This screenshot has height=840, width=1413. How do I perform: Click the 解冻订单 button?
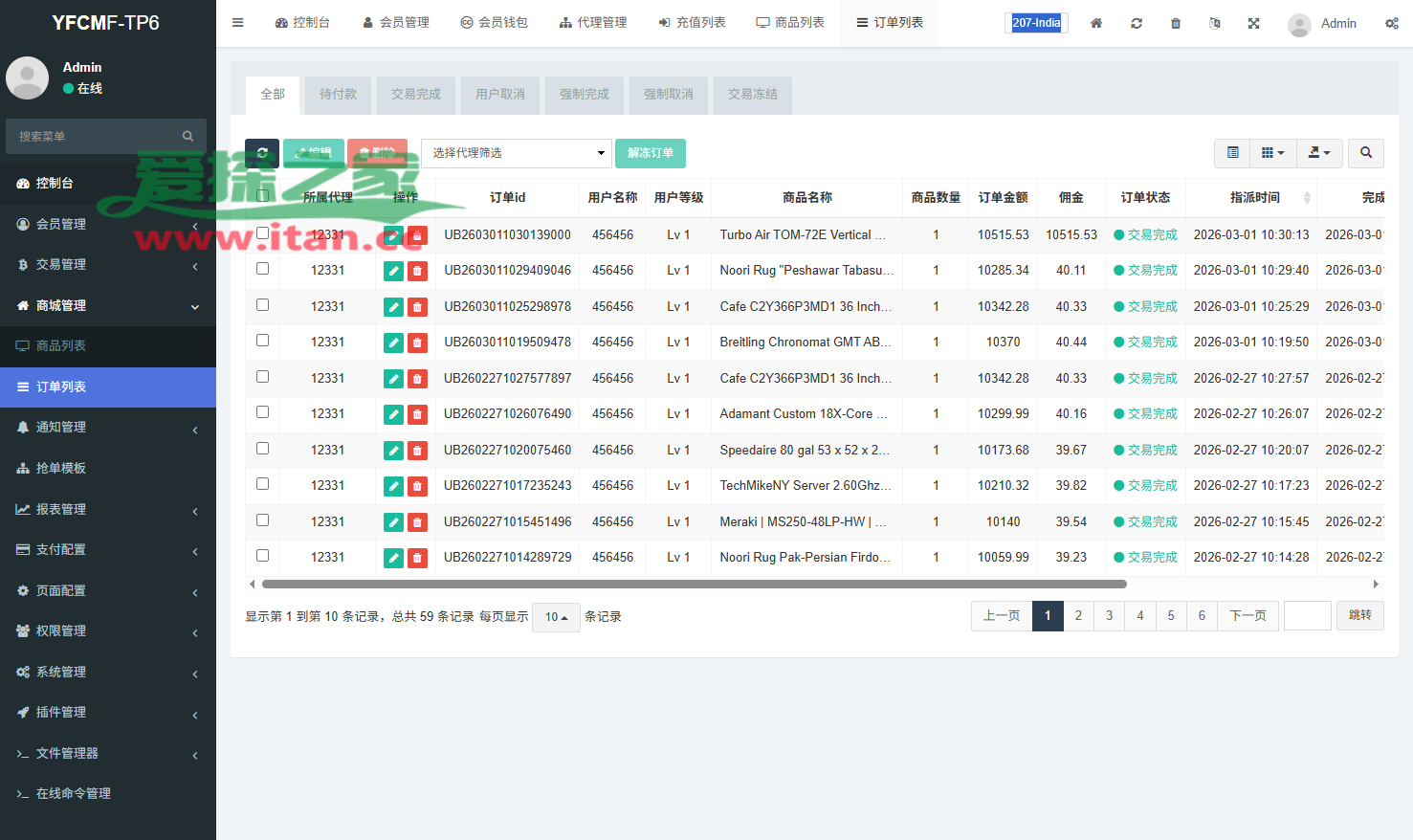coord(651,153)
